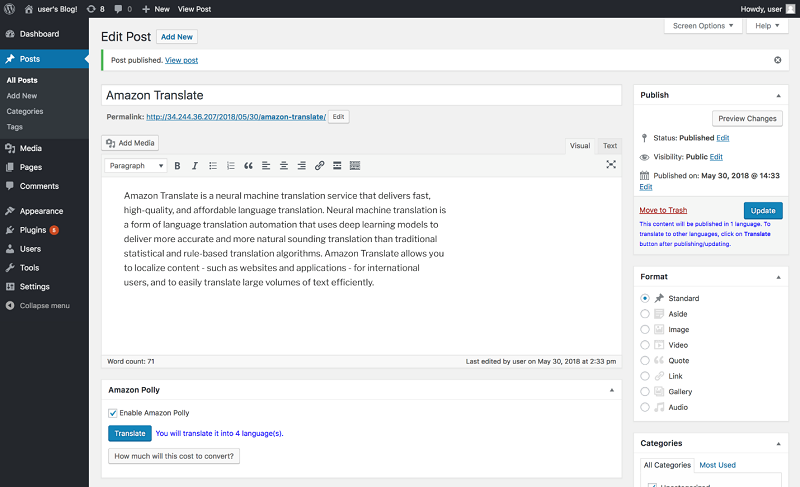The width and height of the screenshot is (800, 487).
Task: Open the All Categories tab
Action: point(667,465)
